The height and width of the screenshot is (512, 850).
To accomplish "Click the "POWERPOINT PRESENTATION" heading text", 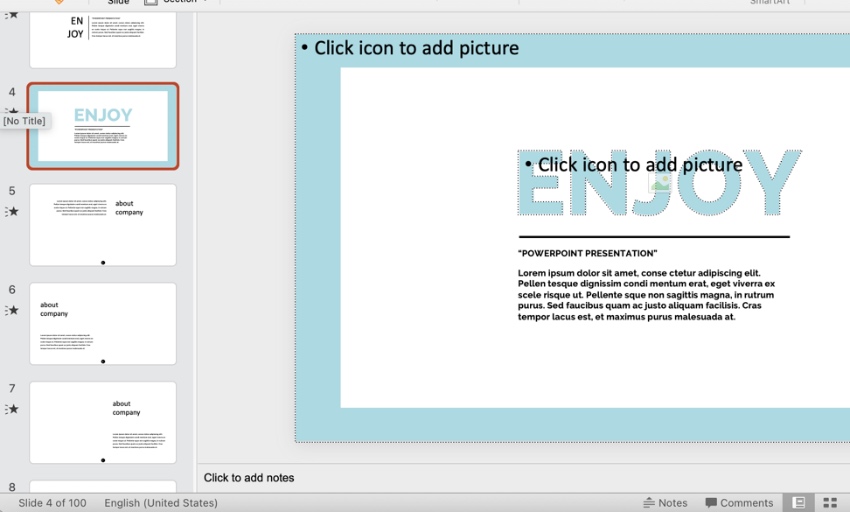I will [587, 253].
